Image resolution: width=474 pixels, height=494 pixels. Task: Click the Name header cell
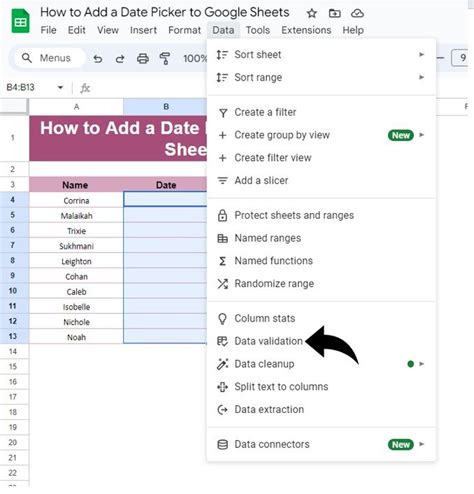[76, 185]
